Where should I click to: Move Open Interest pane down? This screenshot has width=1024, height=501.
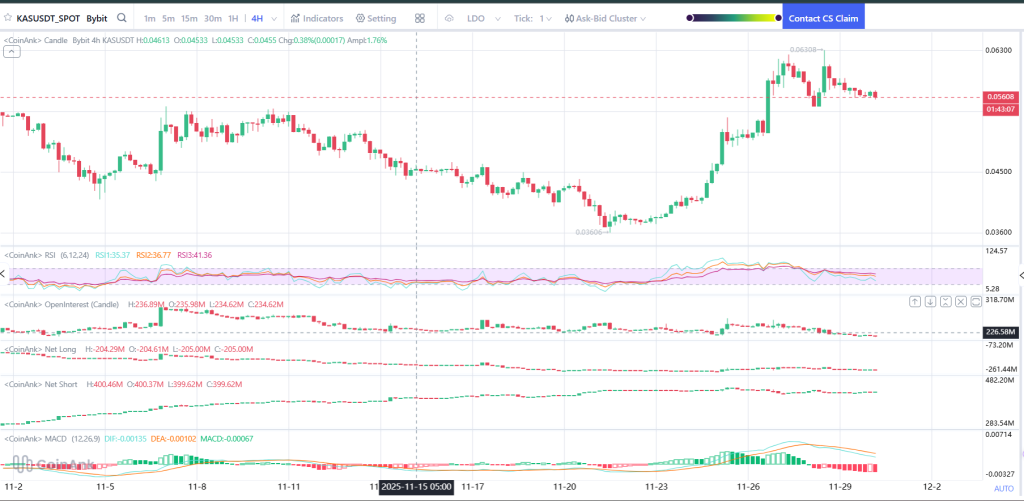click(x=930, y=301)
